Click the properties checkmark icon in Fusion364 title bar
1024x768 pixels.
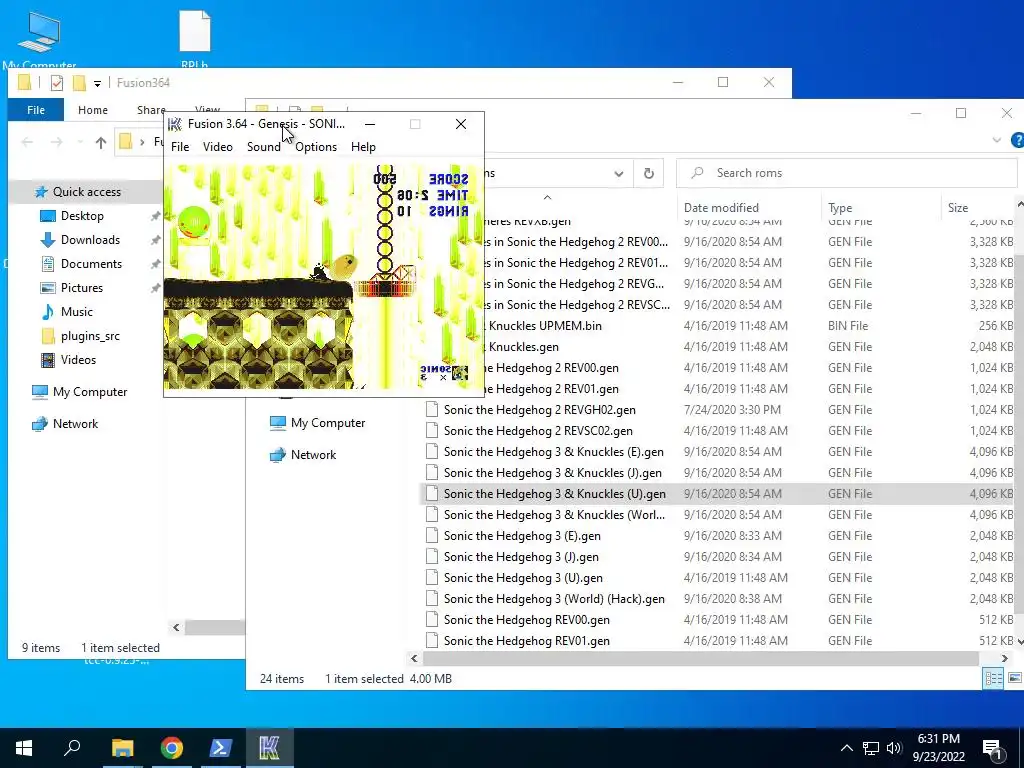pyautogui.click(x=57, y=83)
